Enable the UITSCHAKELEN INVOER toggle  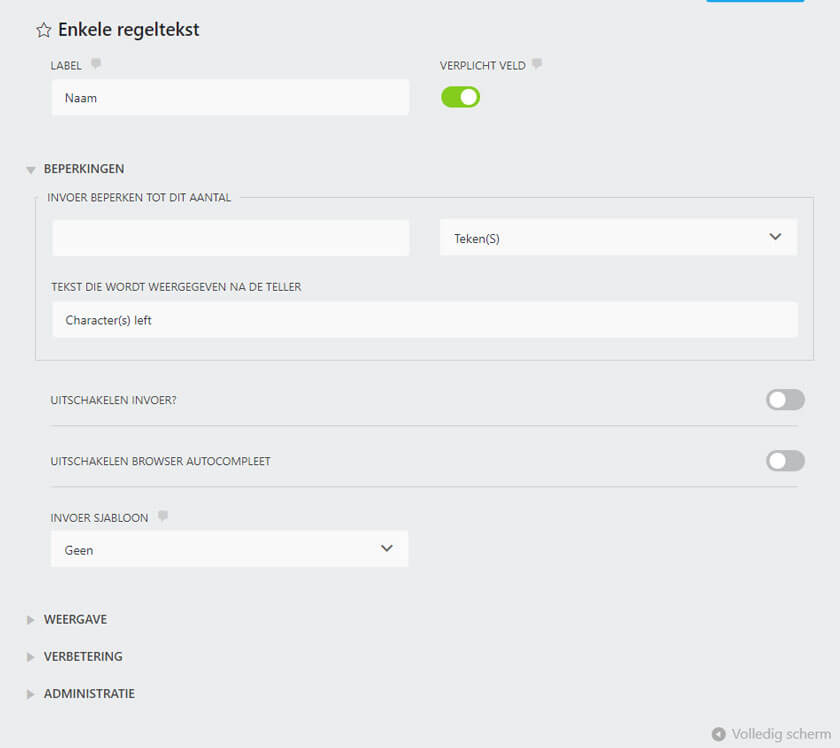[x=785, y=399]
